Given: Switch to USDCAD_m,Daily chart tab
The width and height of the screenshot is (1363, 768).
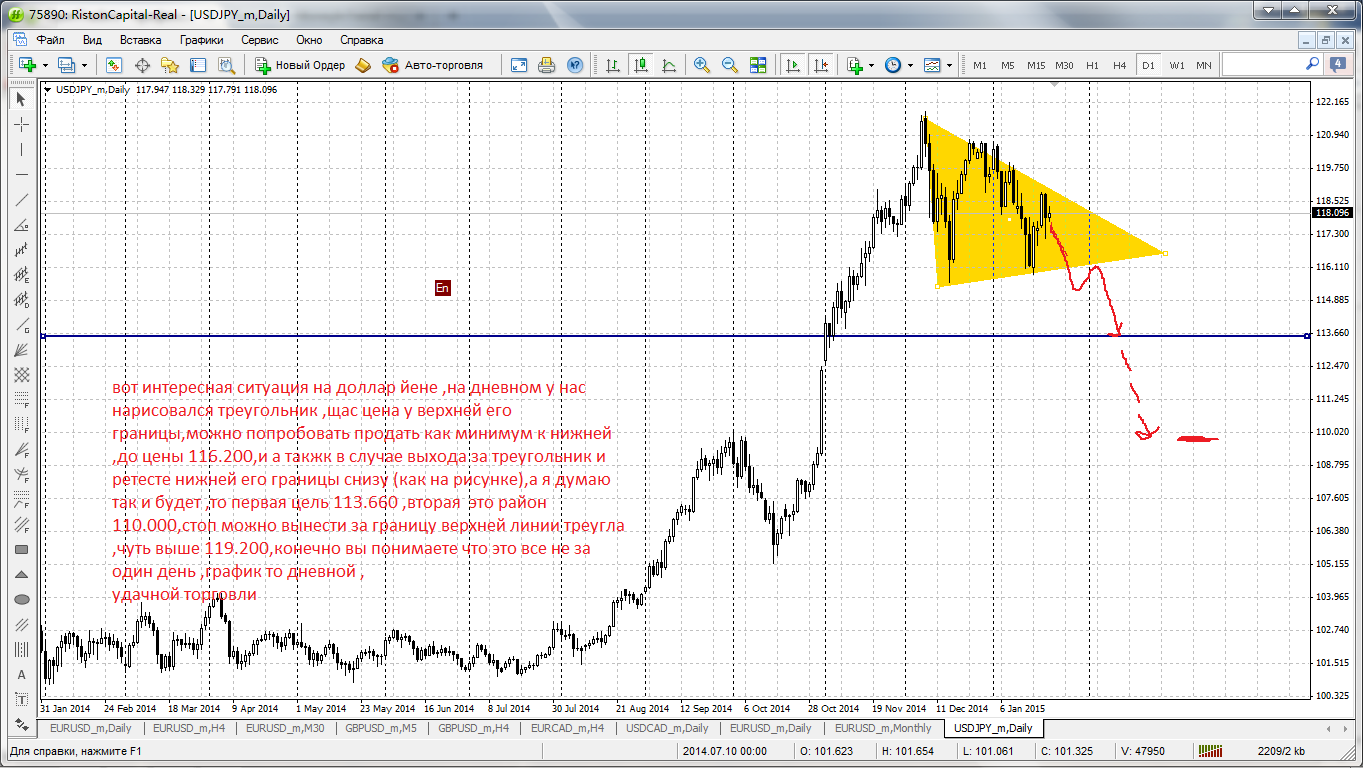Looking at the screenshot, I should [x=667, y=728].
